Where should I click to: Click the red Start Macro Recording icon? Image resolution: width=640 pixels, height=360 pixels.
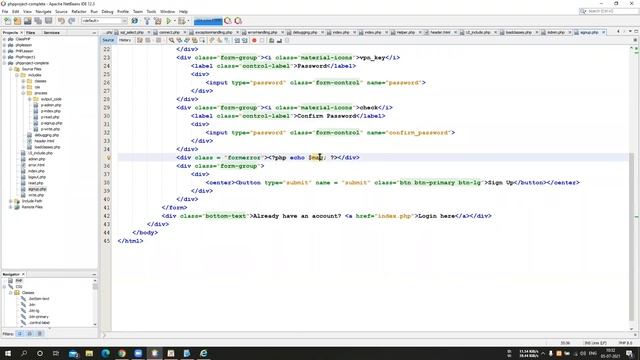254,40
